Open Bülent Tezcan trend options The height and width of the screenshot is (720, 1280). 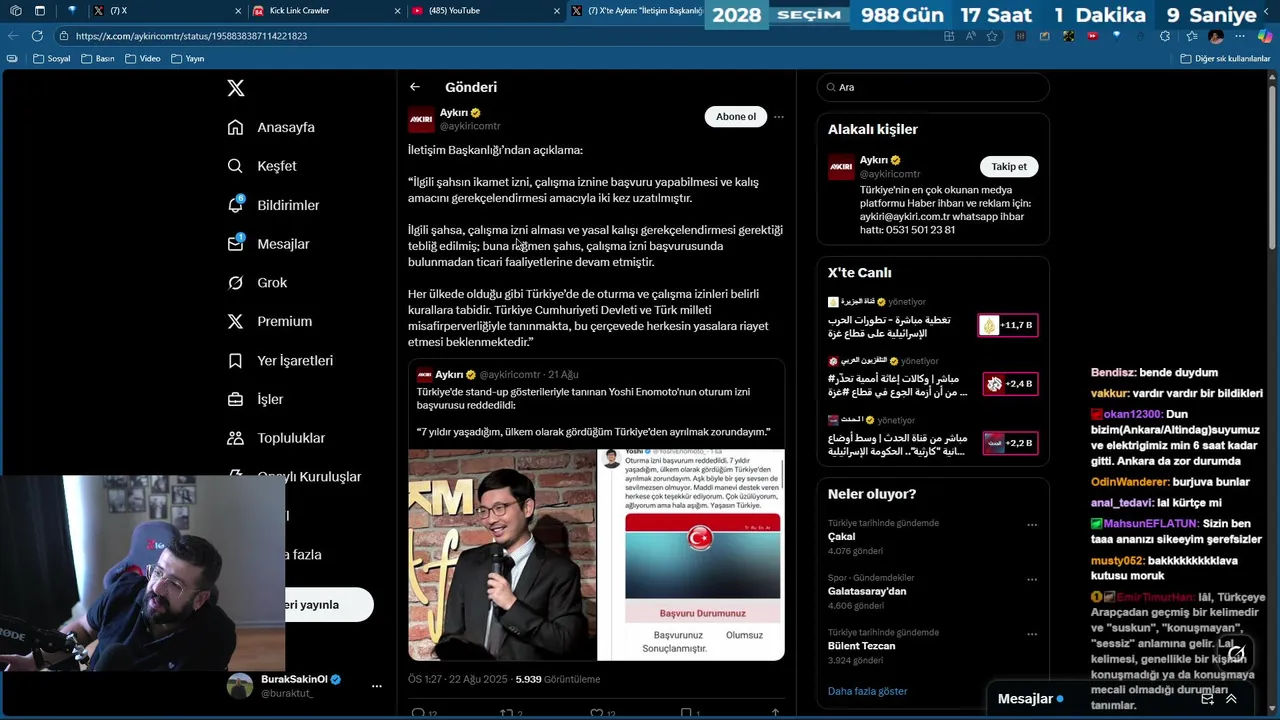[x=1032, y=635]
